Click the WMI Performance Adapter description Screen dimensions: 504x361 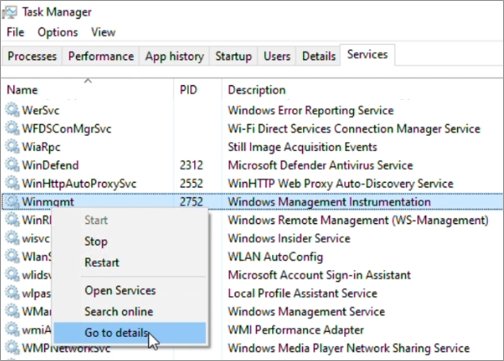click(x=296, y=330)
